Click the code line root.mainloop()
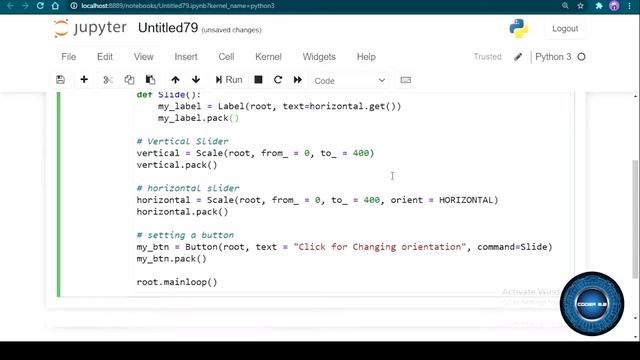 177,282
